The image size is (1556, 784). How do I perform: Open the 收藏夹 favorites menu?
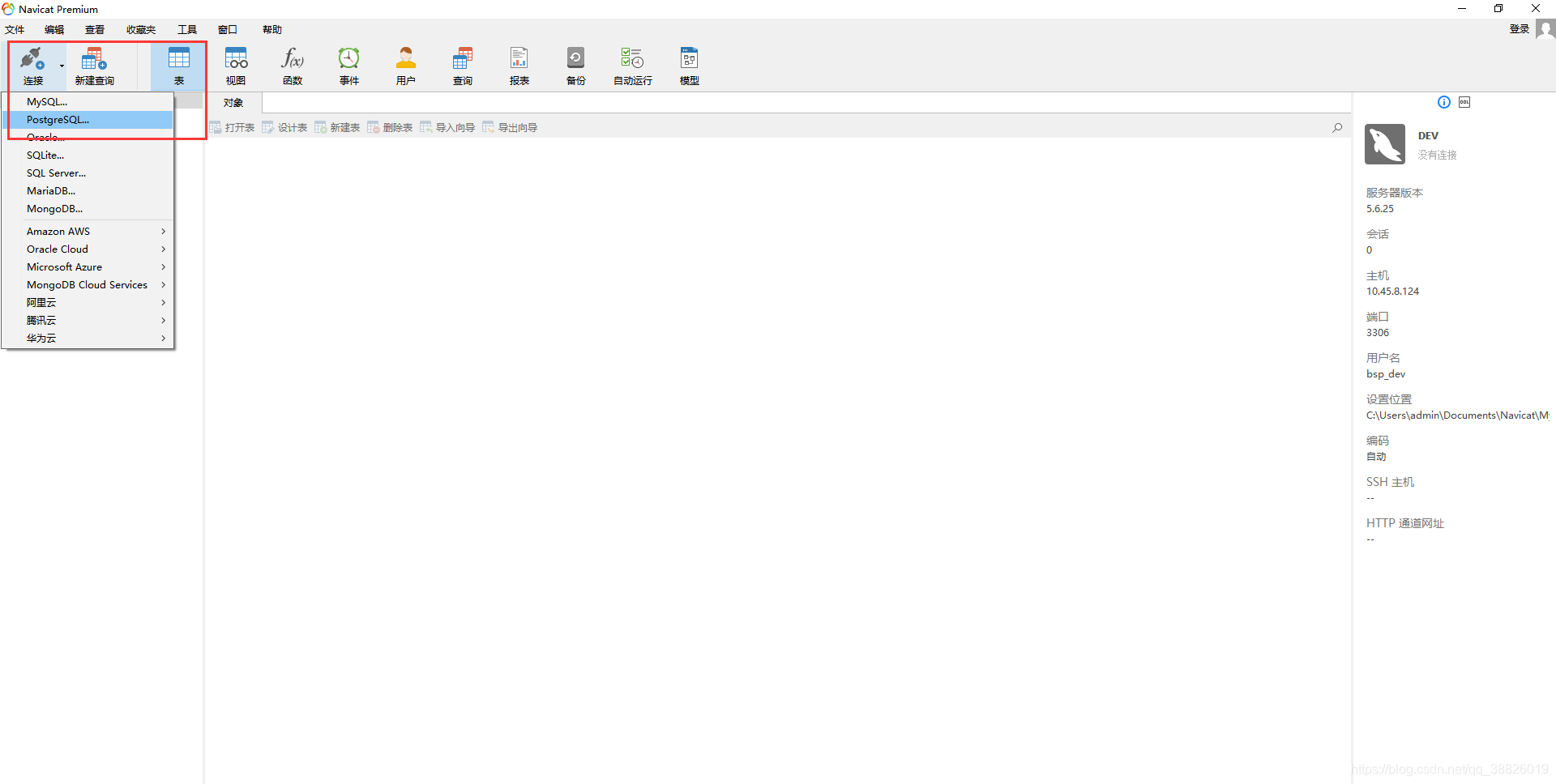[x=141, y=30]
